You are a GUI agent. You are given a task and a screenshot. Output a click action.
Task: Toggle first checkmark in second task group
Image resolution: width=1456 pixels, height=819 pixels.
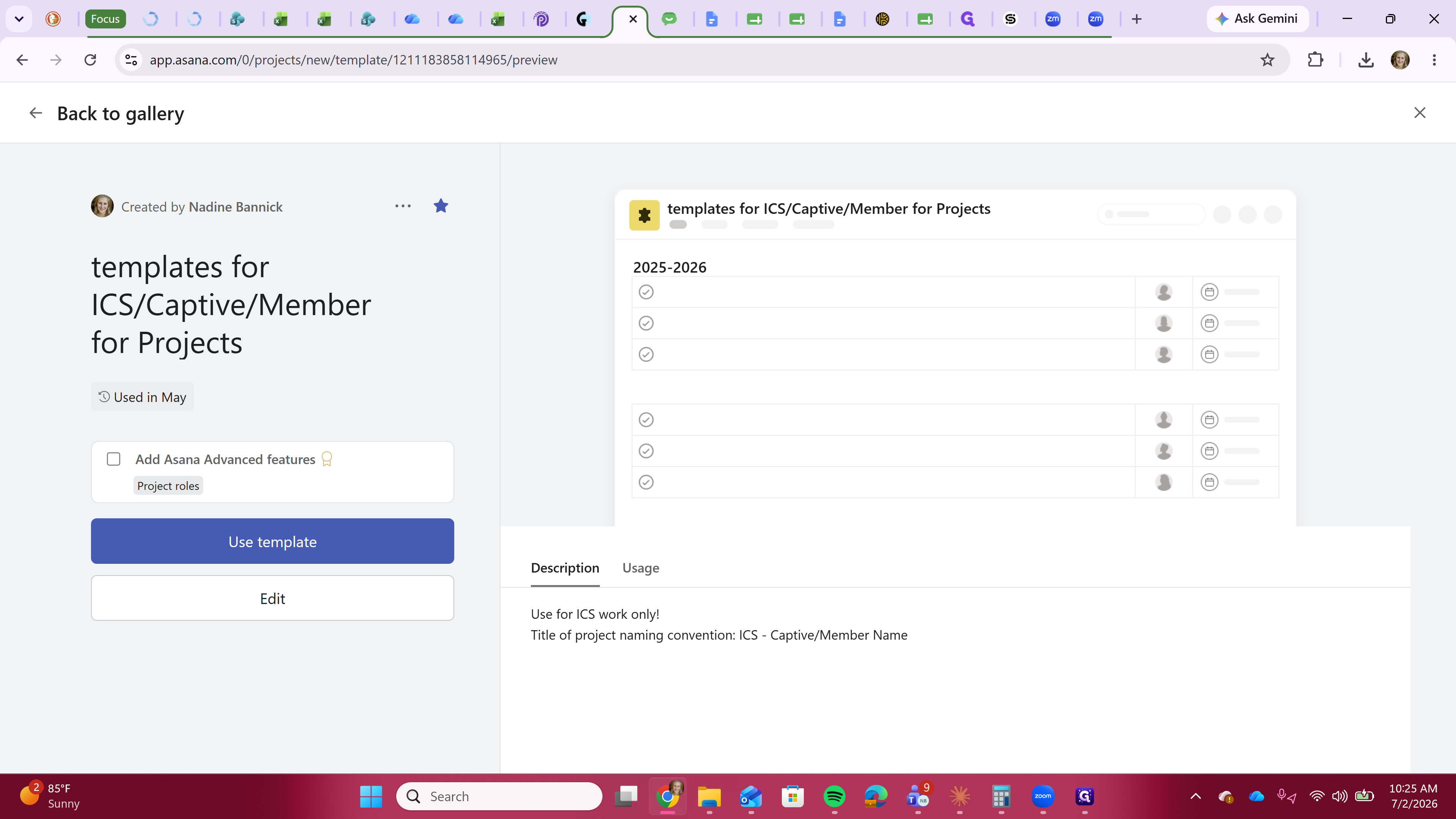[646, 419]
